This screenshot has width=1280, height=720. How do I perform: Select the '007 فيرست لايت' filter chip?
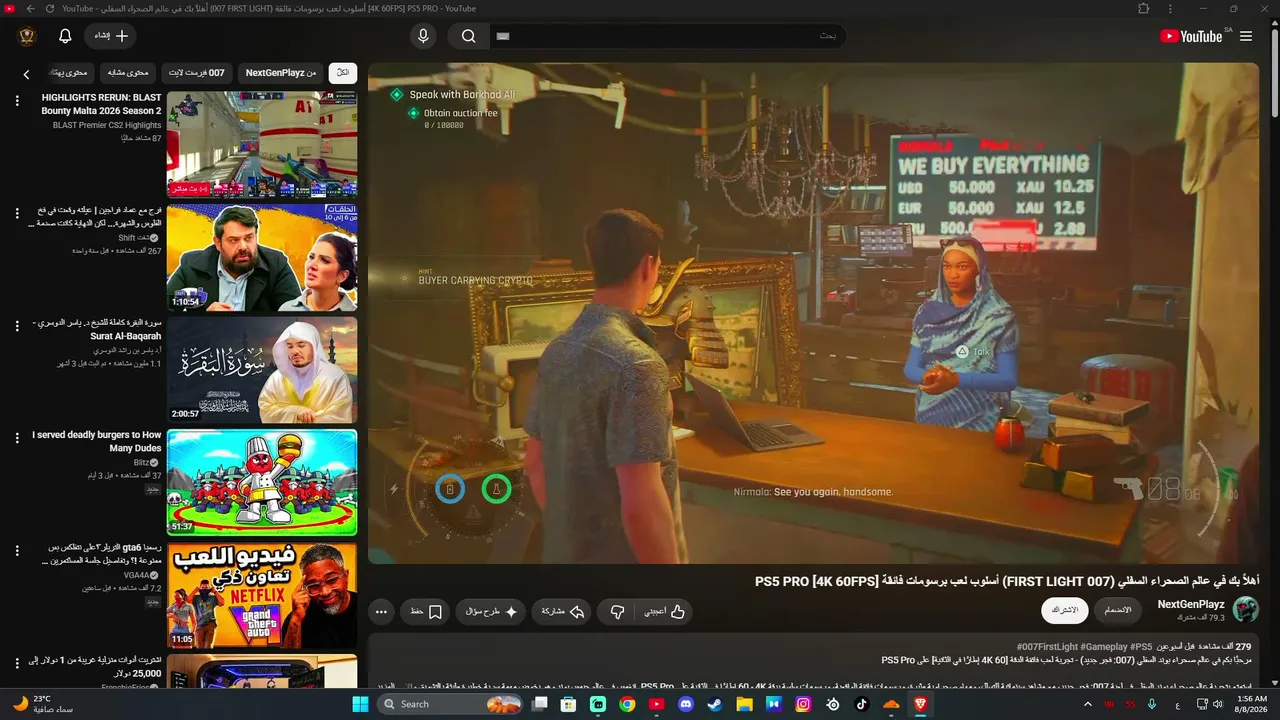pyautogui.click(x=197, y=73)
